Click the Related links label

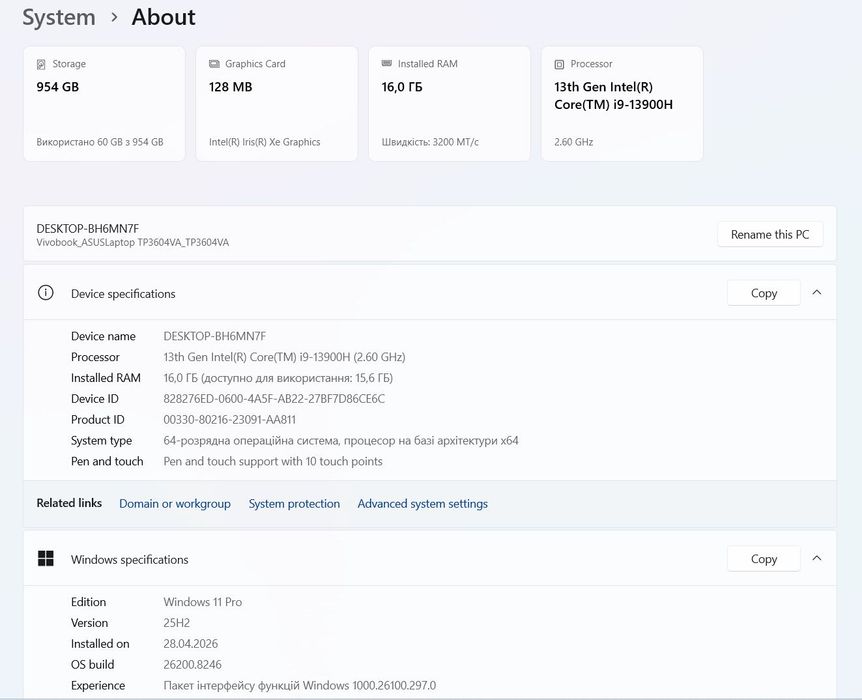tap(69, 503)
